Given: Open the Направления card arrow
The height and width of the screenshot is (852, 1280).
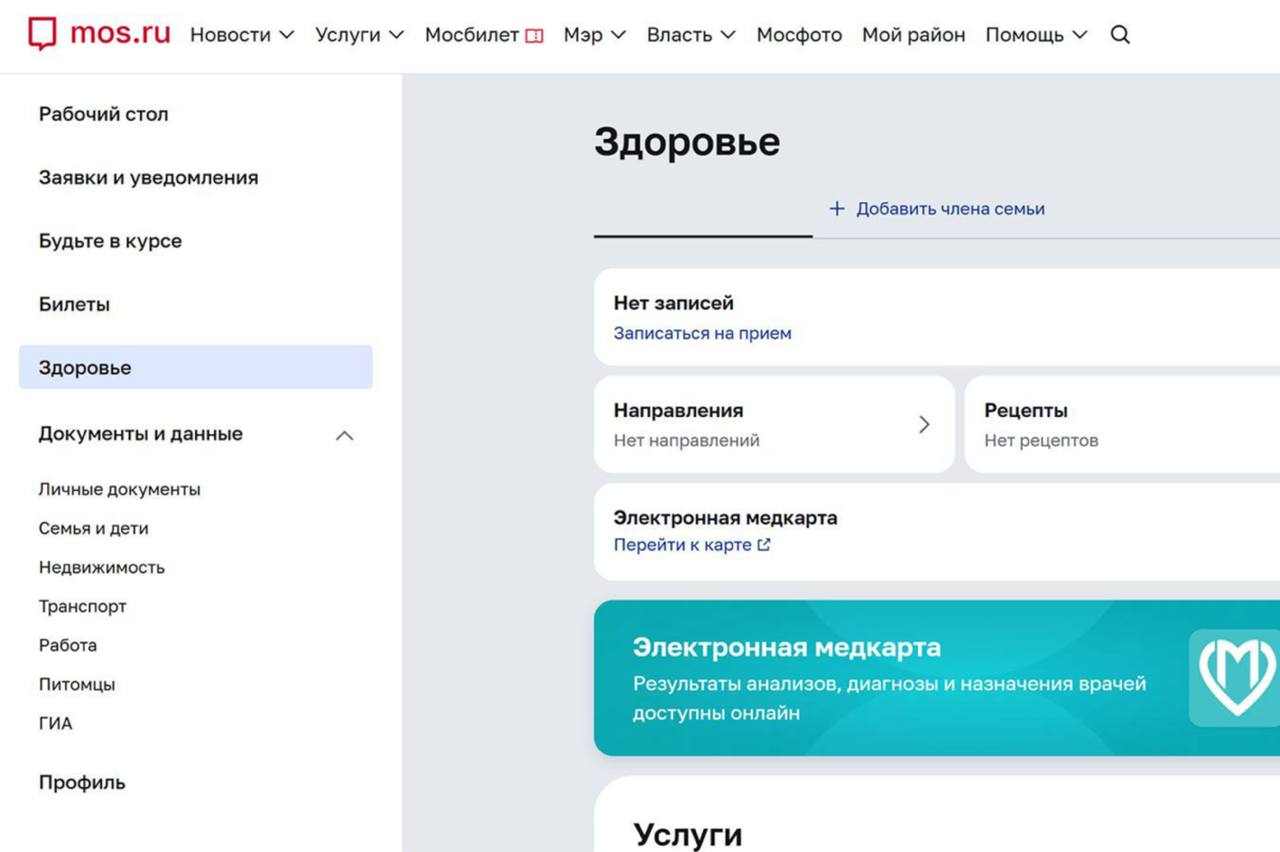Looking at the screenshot, I should (924, 424).
